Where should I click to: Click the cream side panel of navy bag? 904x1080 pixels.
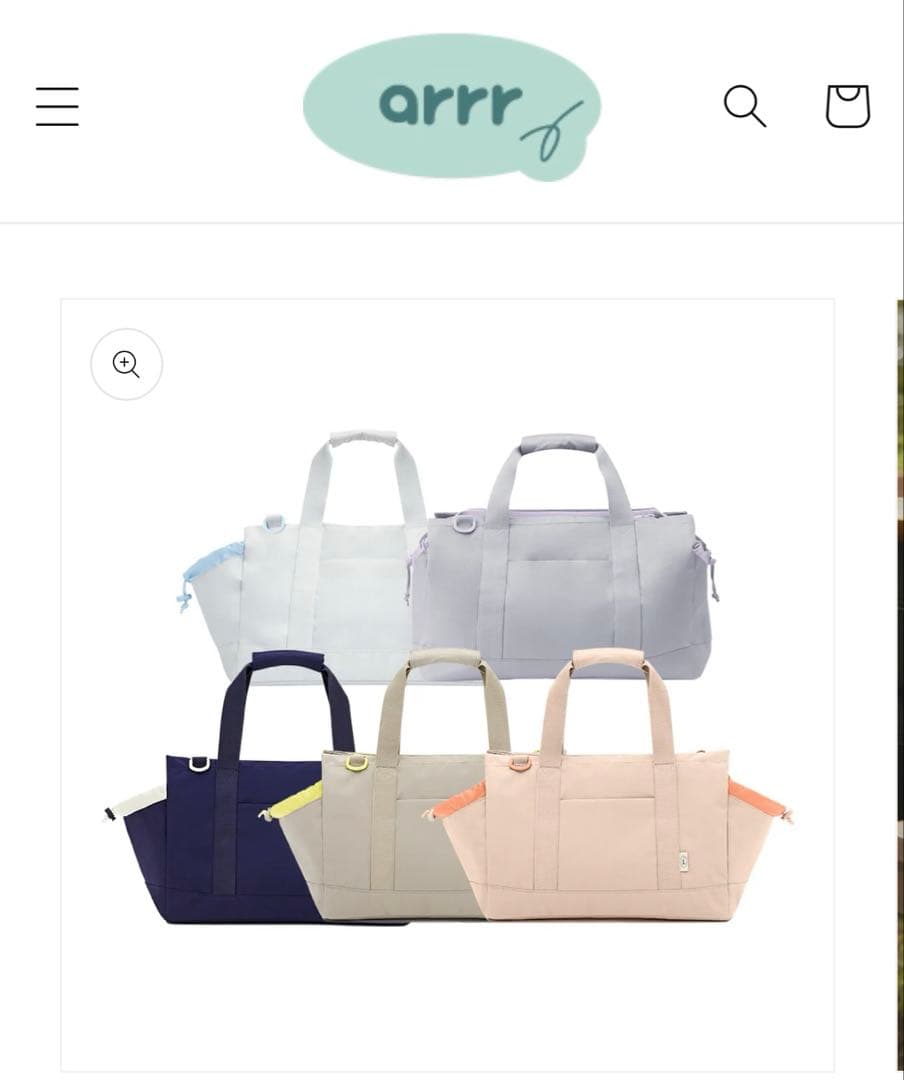point(138,804)
